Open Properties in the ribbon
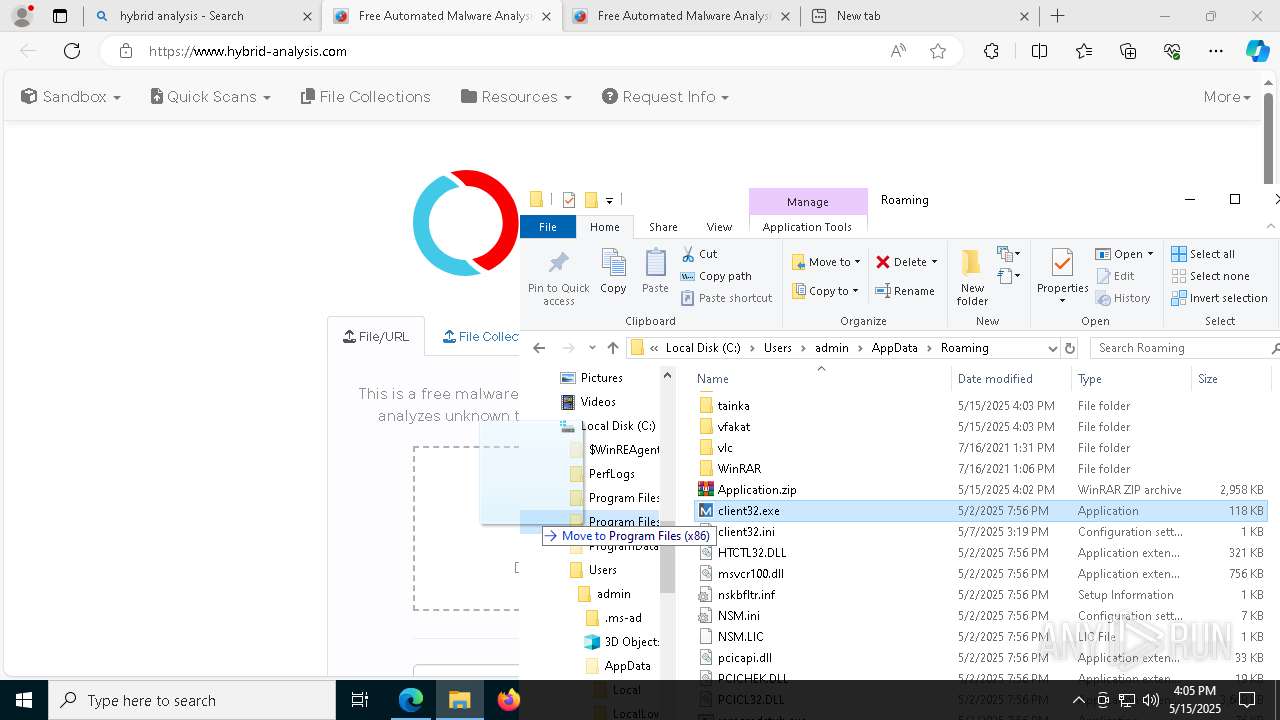Screen dimensions: 1280x720 (x=1062, y=277)
